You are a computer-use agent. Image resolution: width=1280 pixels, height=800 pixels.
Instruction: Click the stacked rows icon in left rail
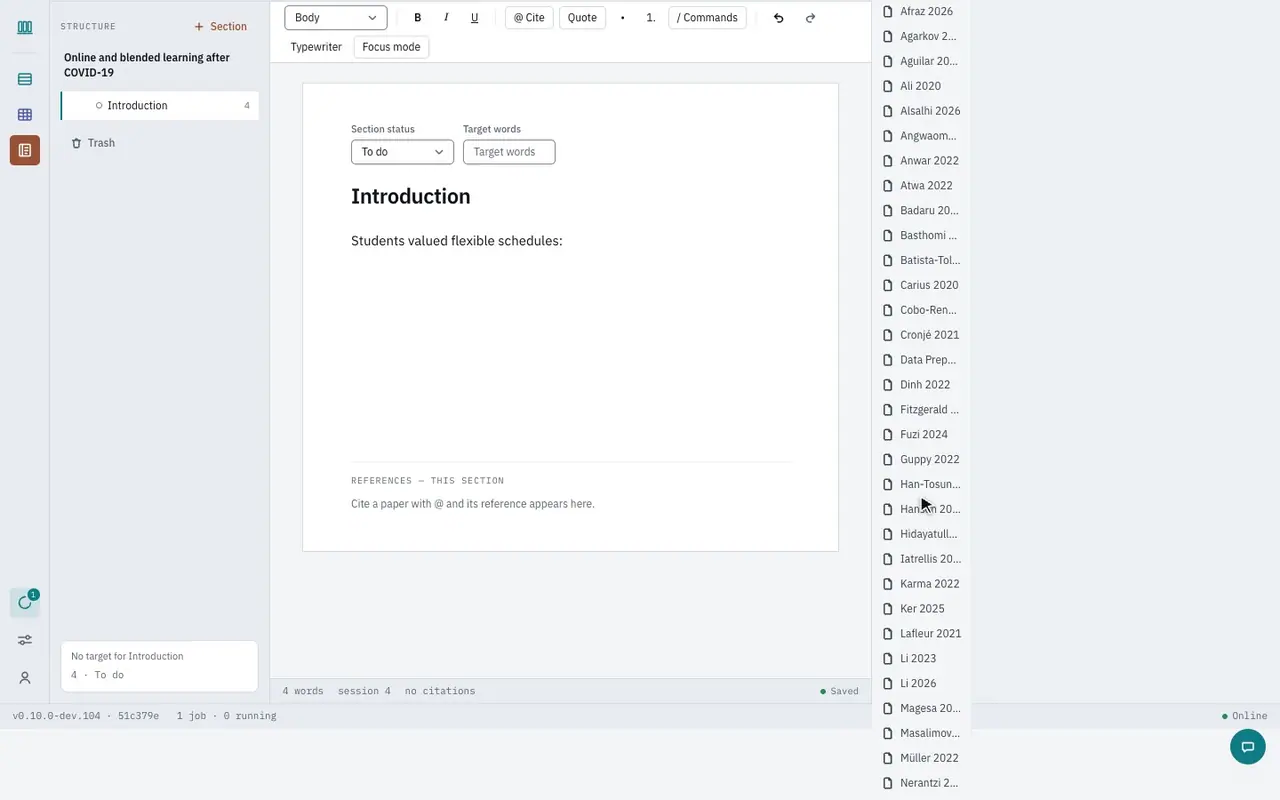point(25,79)
